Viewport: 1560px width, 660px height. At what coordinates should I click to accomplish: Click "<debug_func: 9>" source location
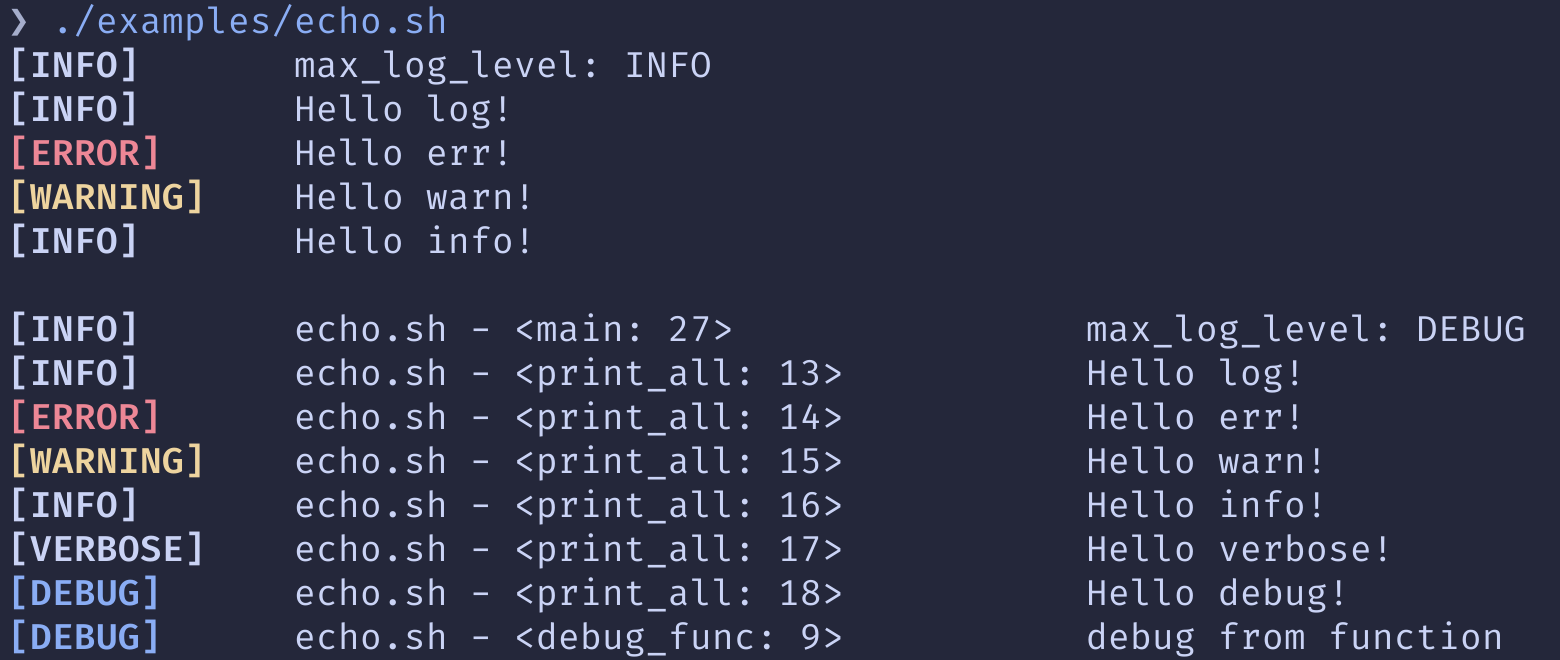[680, 637]
